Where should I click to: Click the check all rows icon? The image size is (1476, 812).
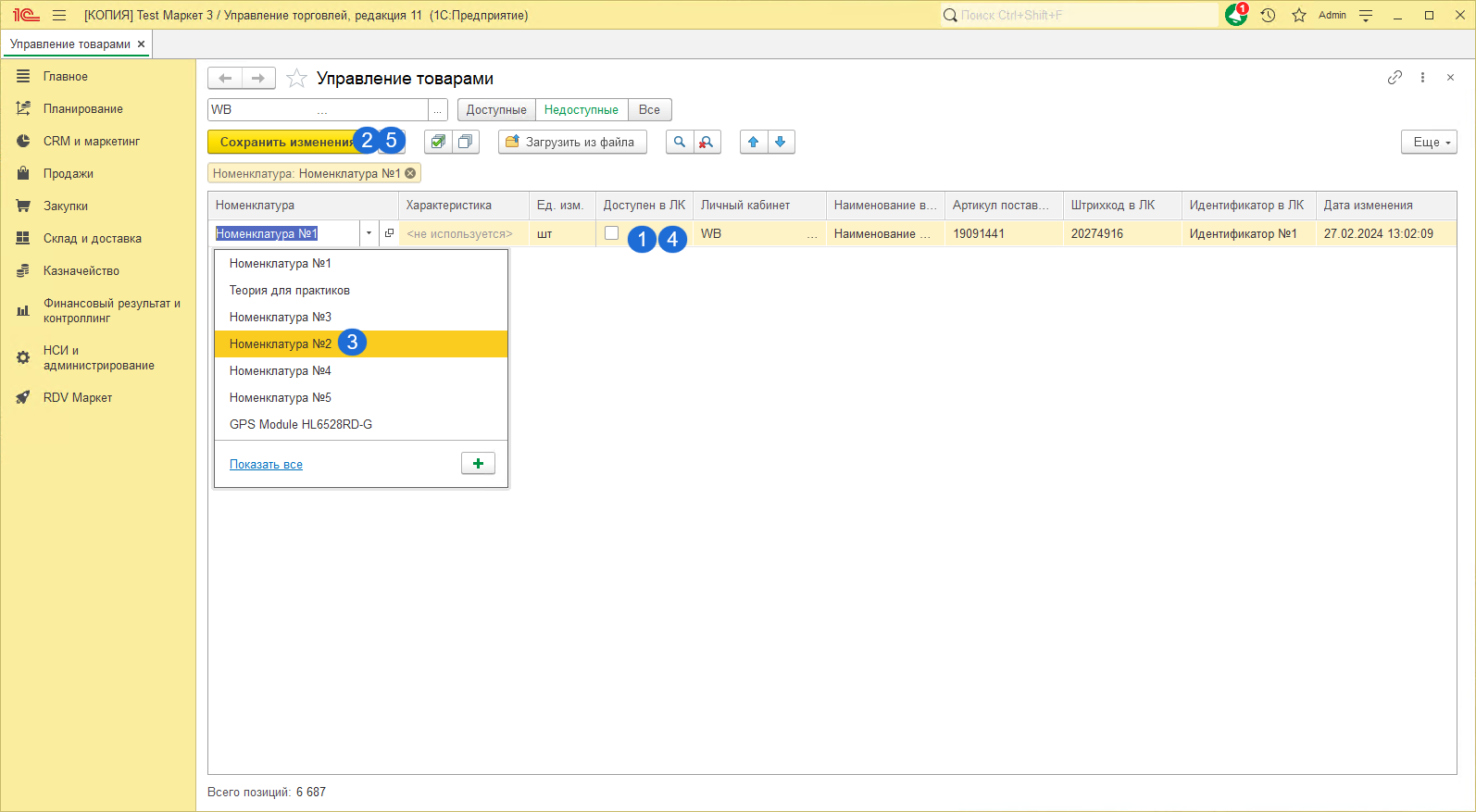point(438,142)
